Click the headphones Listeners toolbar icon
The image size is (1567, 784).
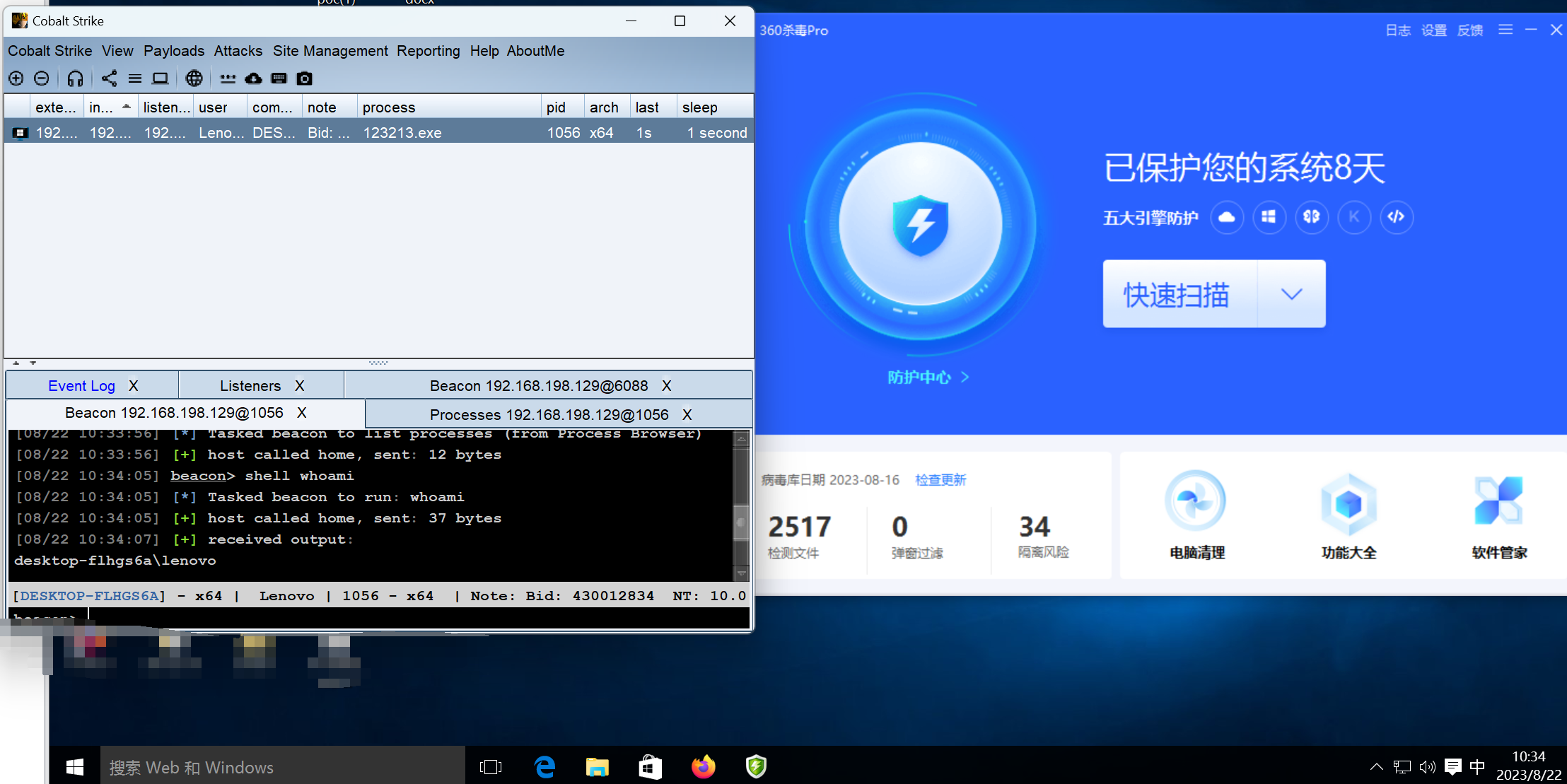click(75, 78)
